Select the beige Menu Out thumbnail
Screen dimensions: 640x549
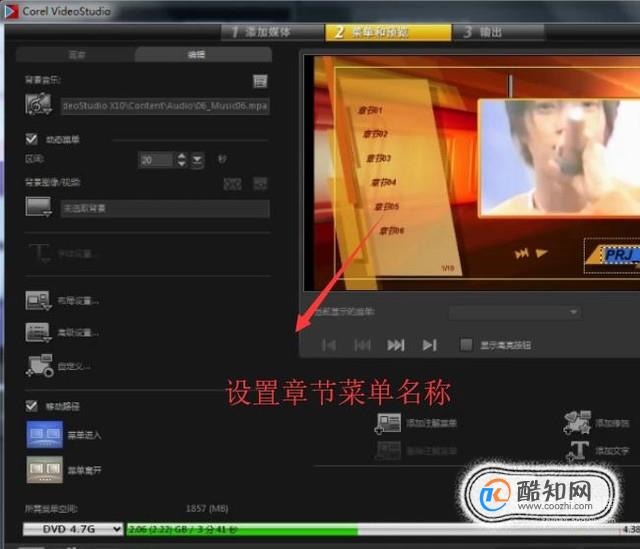tap(45, 469)
